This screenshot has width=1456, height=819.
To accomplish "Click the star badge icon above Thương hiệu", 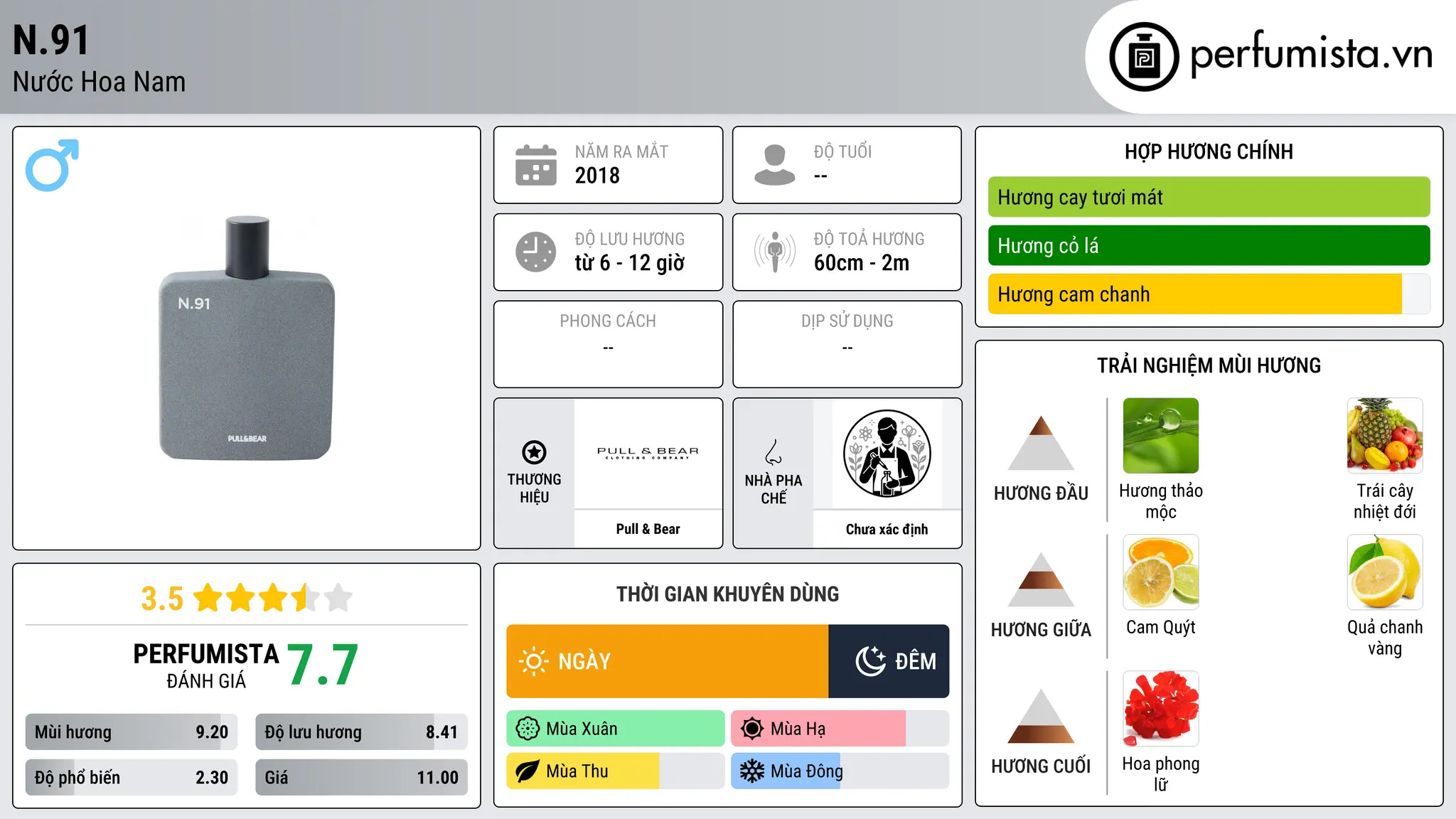I will pos(534,452).
